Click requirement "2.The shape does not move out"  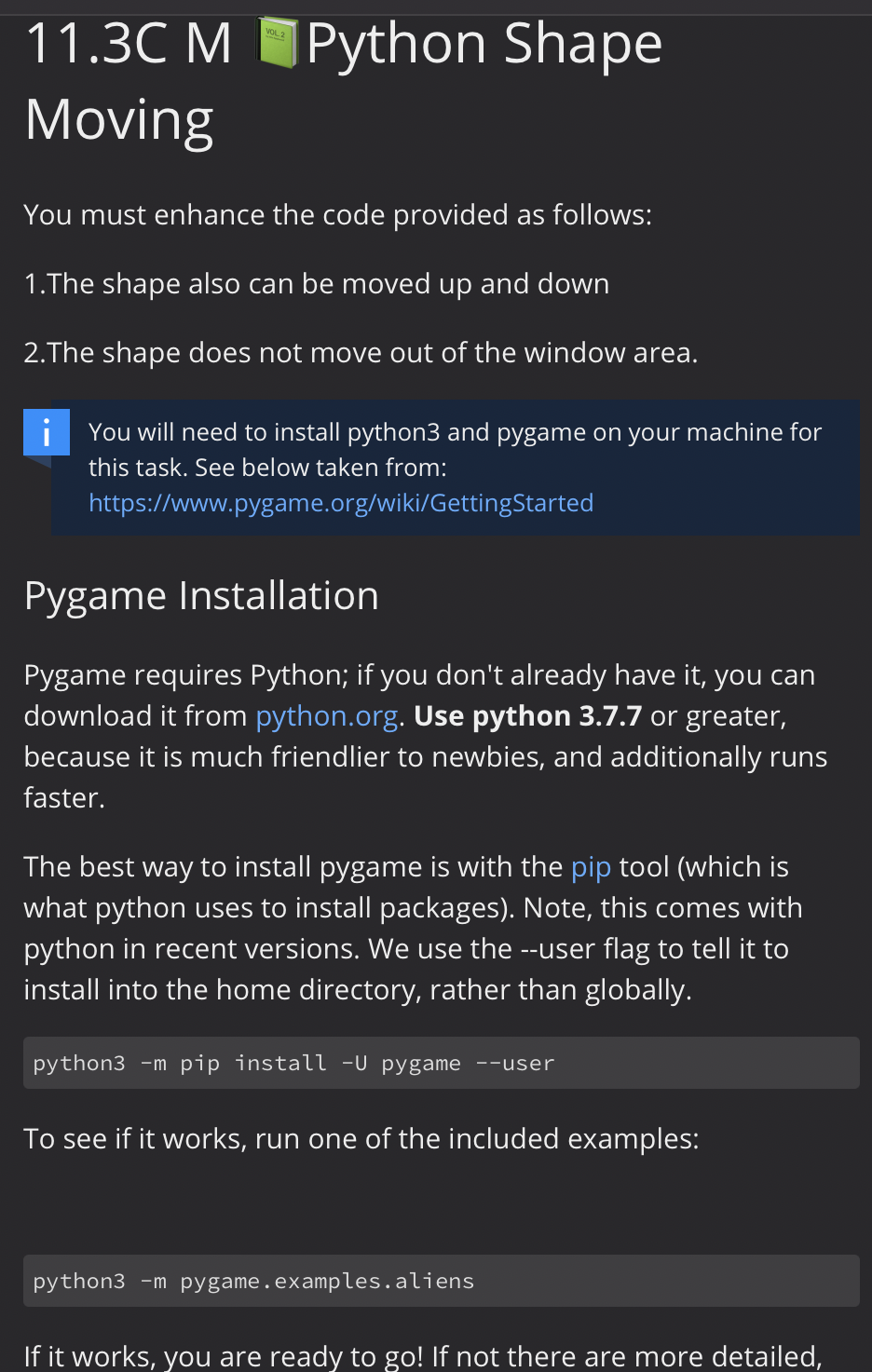pos(361,352)
